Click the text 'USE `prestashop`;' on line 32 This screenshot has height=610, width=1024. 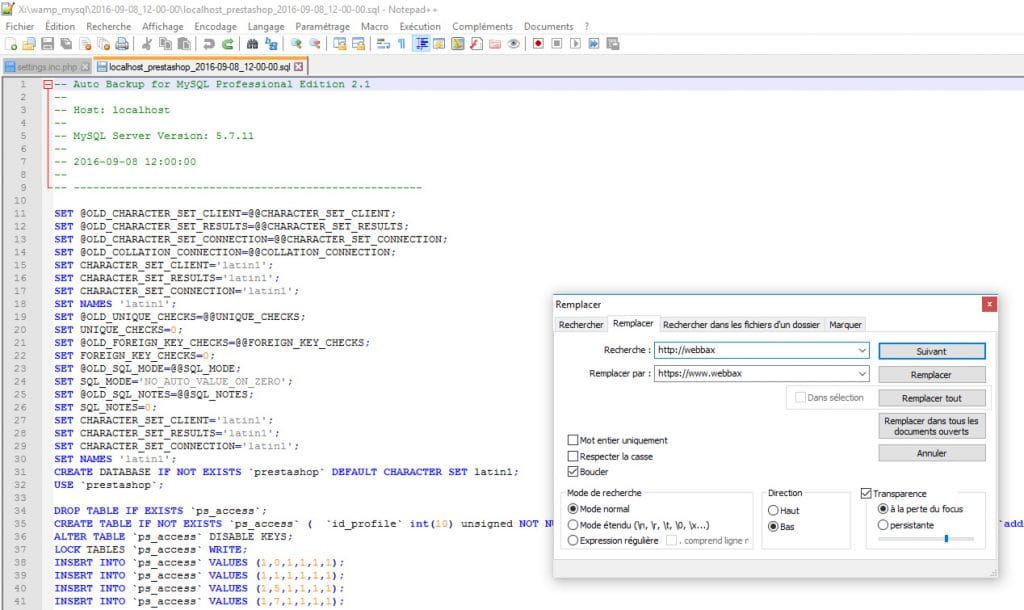pyautogui.click(x=108, y=485)
